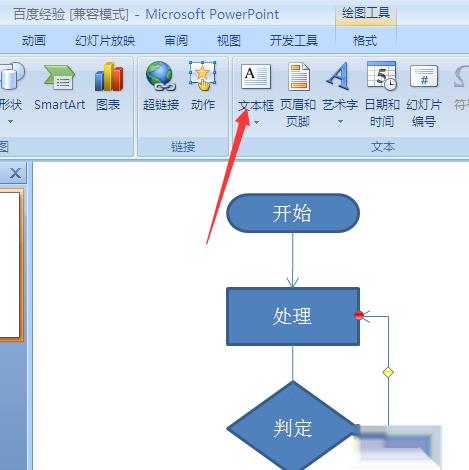469x470 pixels.
Task: Click the yellow diamond connector handle
Action: tap(388, 372)
